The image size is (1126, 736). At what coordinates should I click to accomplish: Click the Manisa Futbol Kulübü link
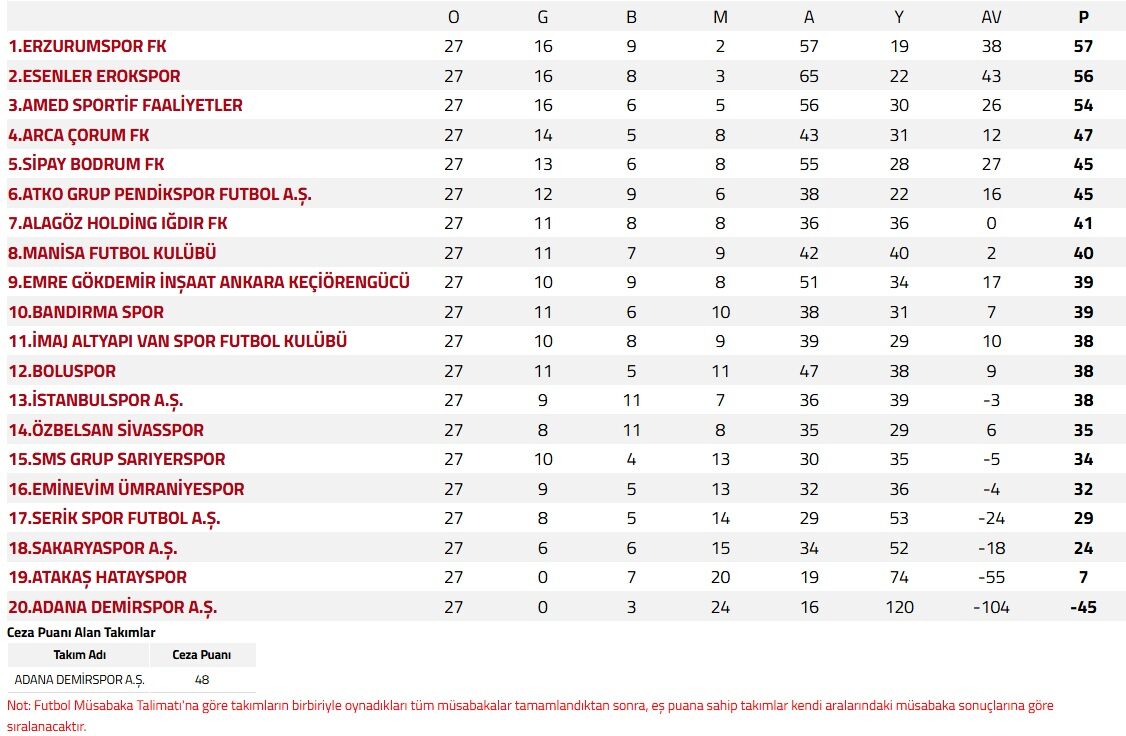click(112, 253)
